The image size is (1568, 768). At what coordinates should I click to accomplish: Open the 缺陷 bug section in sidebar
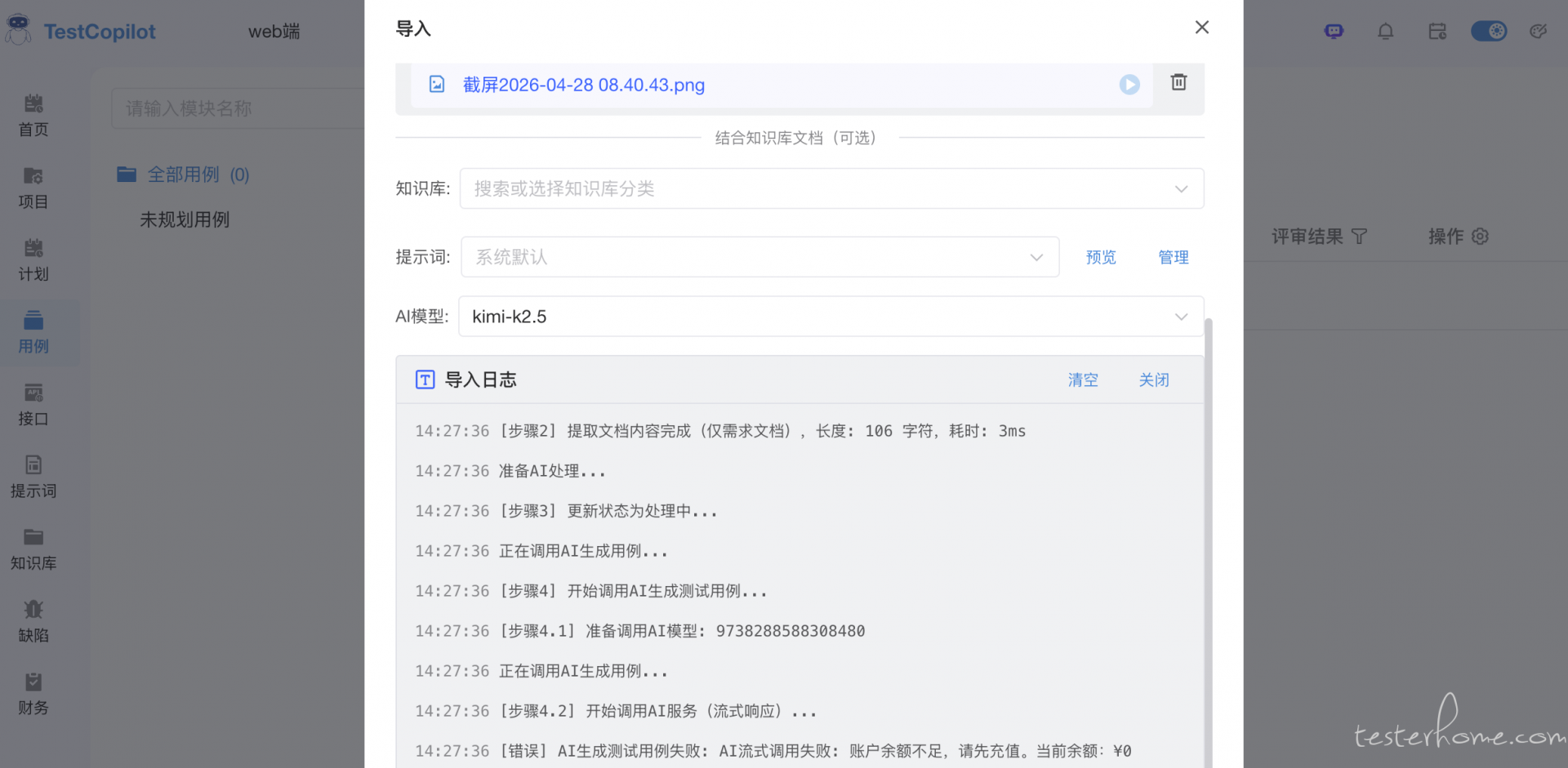[x=33, y=621]
